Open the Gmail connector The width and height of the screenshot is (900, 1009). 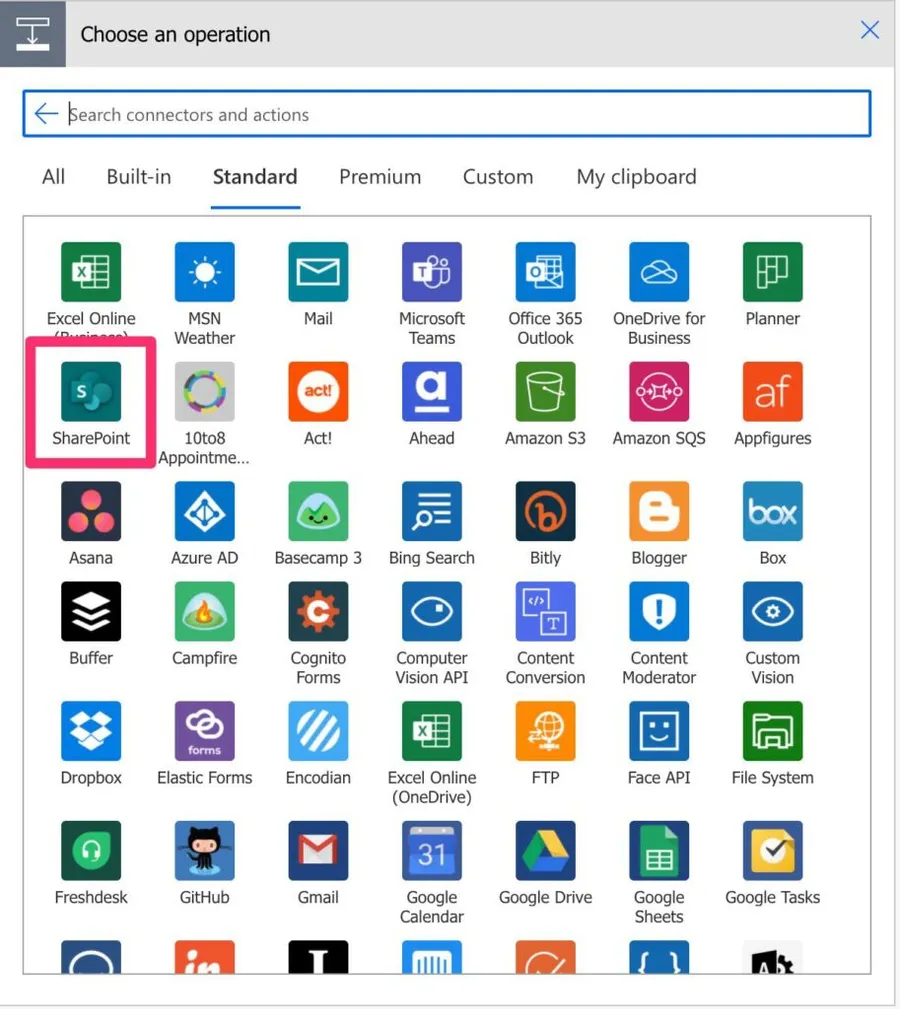(x=318, y=851)
